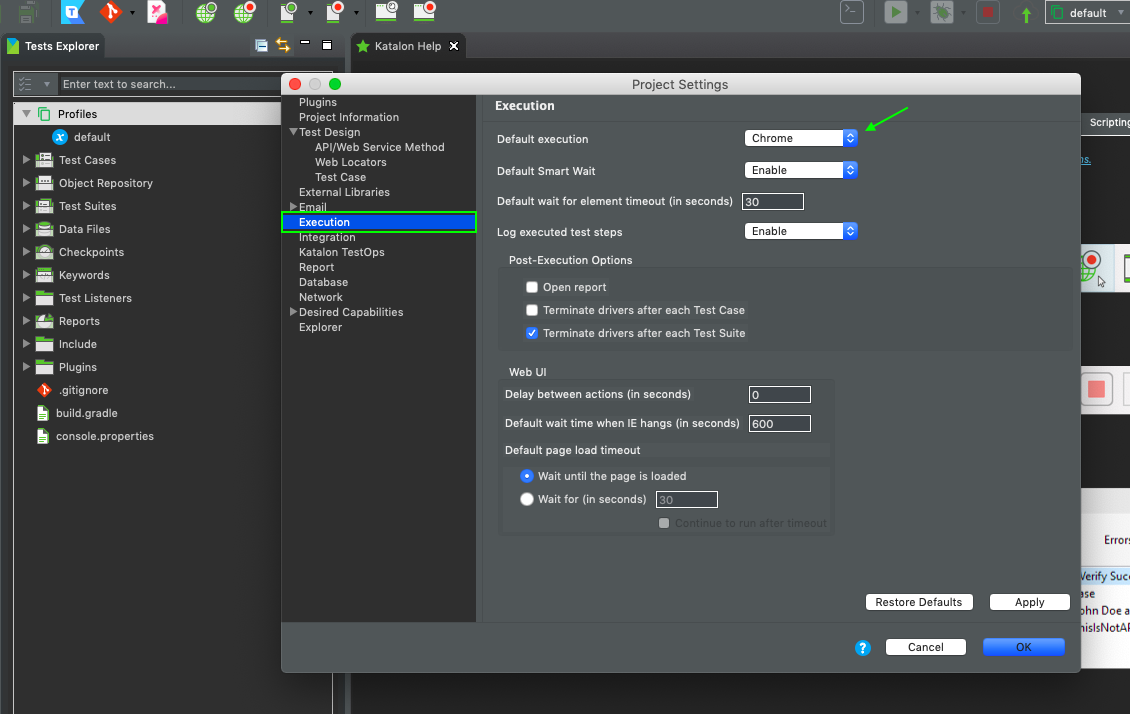This screenshot has width=1130, height=714.
Task: Click the Restore Defaults button
Action: point(919,602)
